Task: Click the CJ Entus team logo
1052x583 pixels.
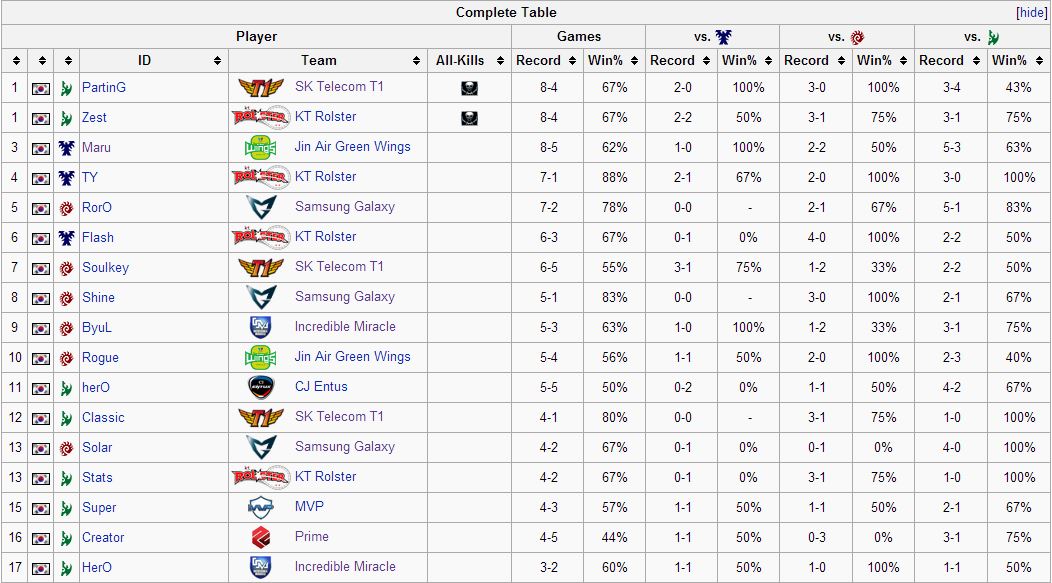Action: pos(260,387)
